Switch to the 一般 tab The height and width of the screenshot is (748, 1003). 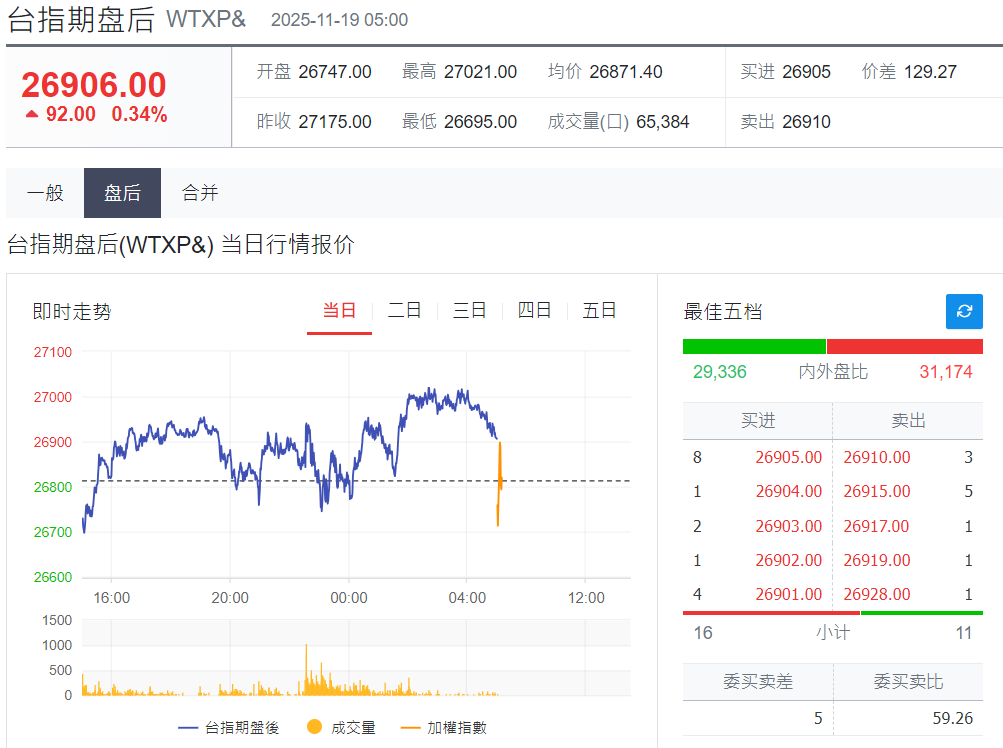tap(44, 193)
